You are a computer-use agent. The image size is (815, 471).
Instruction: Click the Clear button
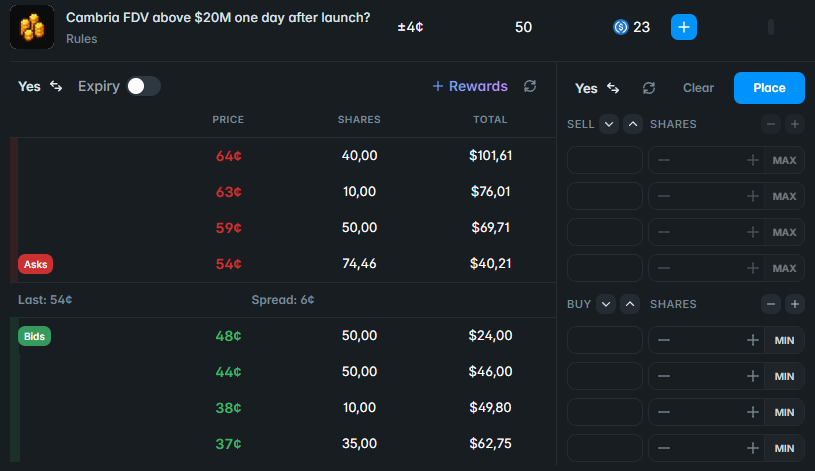pyautogui.click(x=698, y=88)
